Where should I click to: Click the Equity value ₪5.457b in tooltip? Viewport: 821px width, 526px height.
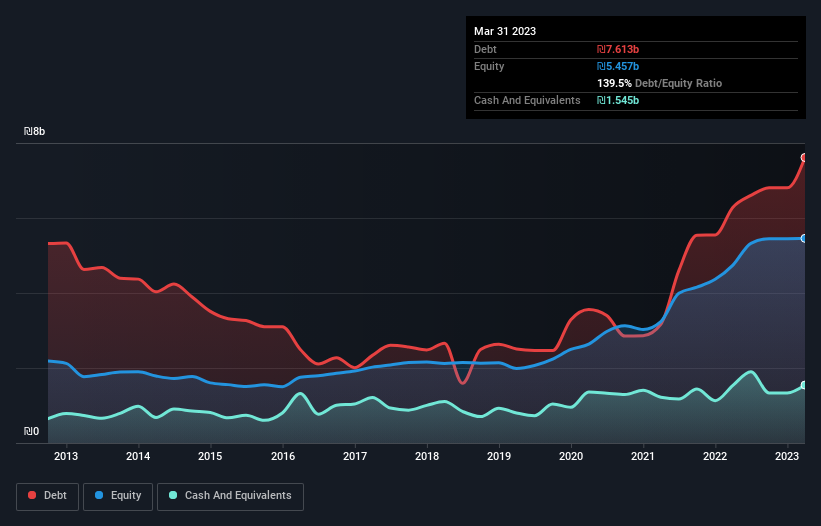618,66
